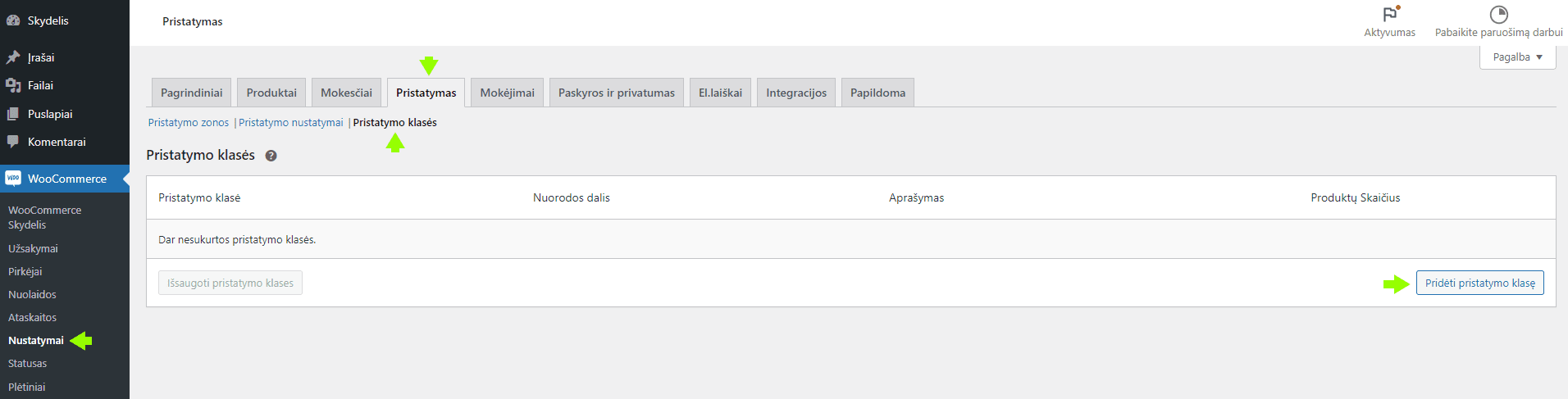
Task: Go to the El.laiškai tab
Action: tap(720, 93)
